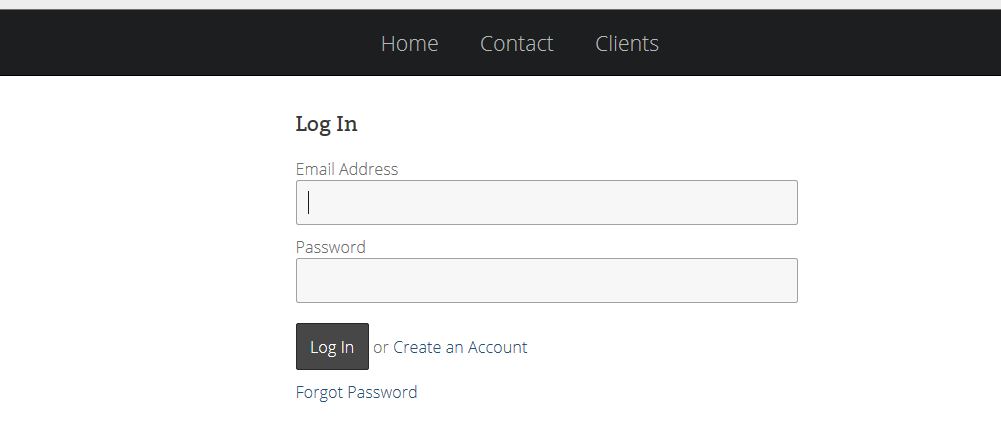The height and width of the screenshot is (445, 1001).
Task: Focus the Password input box
Action: 546,280
